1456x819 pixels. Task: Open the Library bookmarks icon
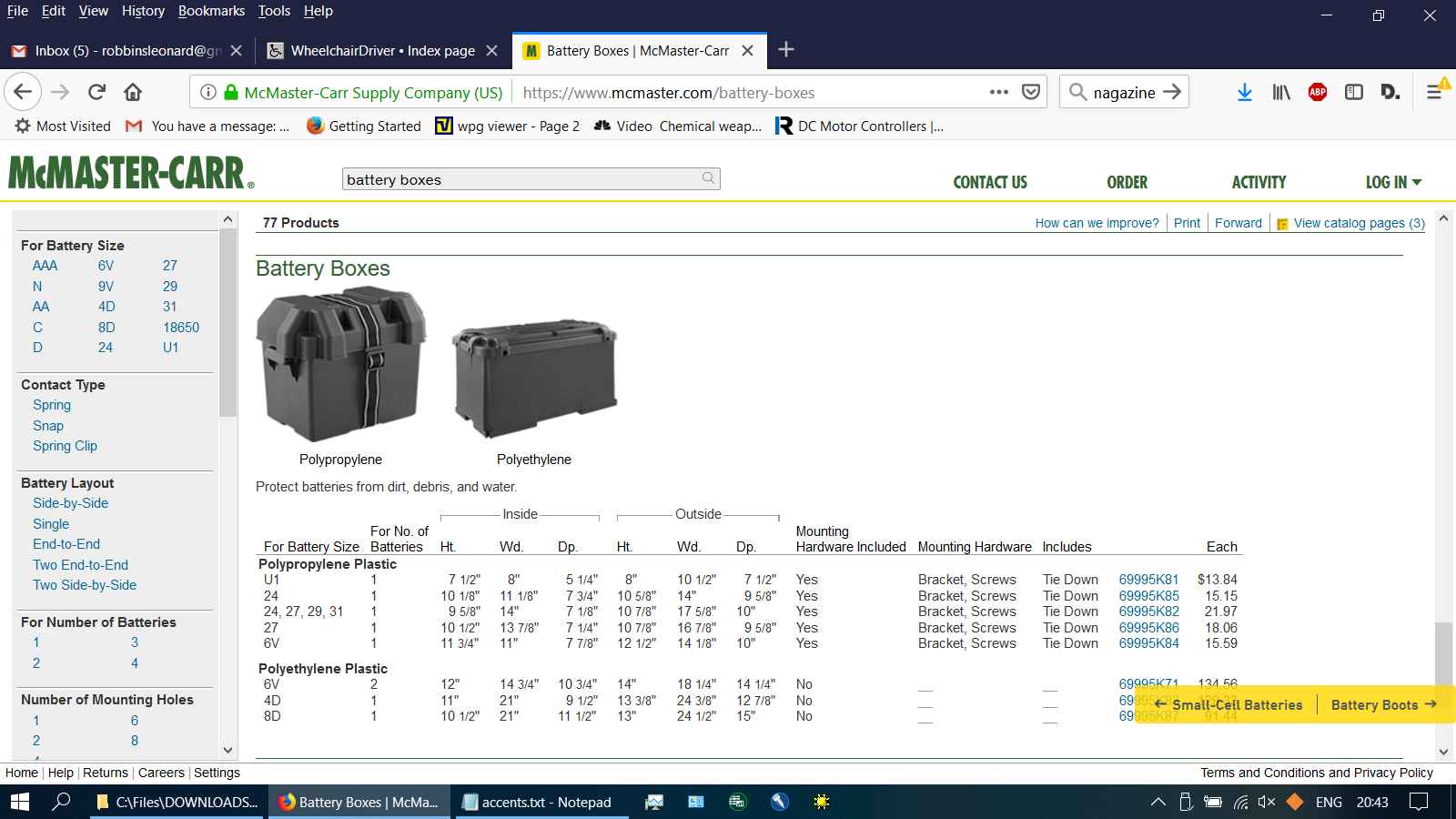tap(1281, 92)
